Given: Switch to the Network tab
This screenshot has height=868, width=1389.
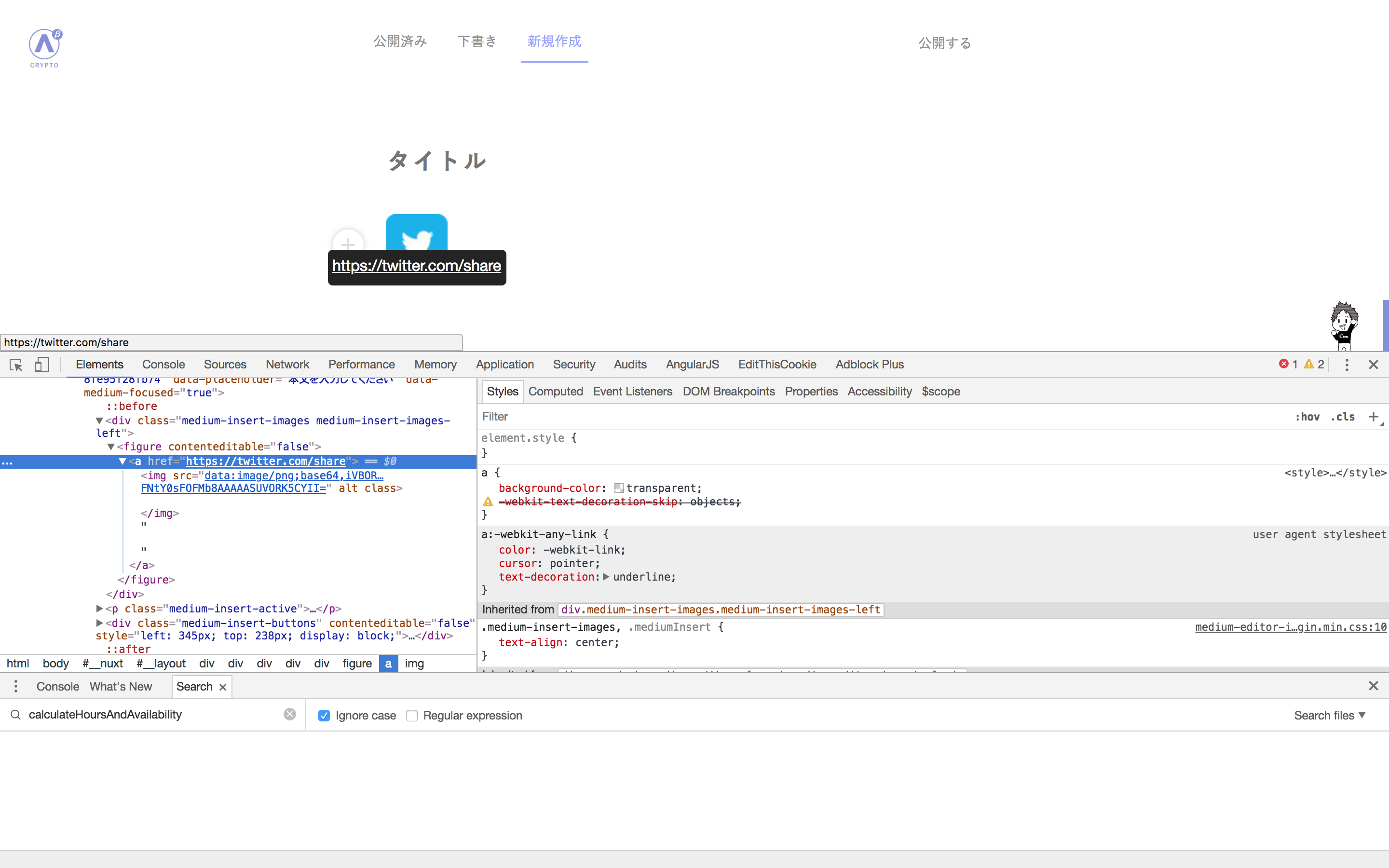Looking at the screenshot, I should [287, 365].
